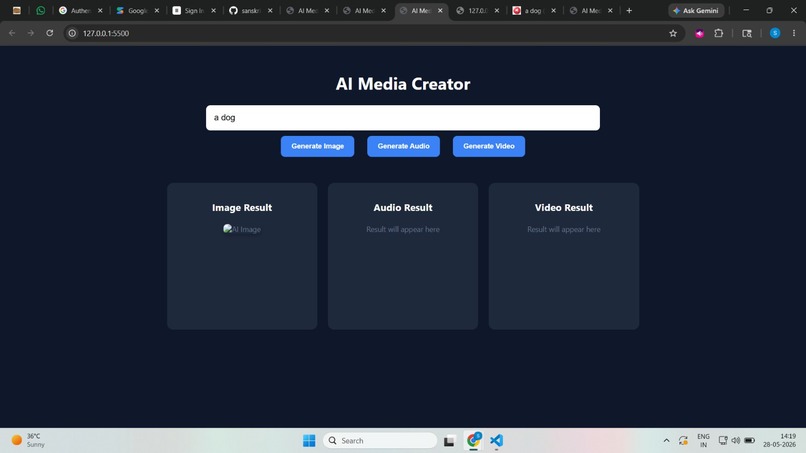Bookmark this page with the star icon
This screenshot has height=453, width=806.
[673, 33]
